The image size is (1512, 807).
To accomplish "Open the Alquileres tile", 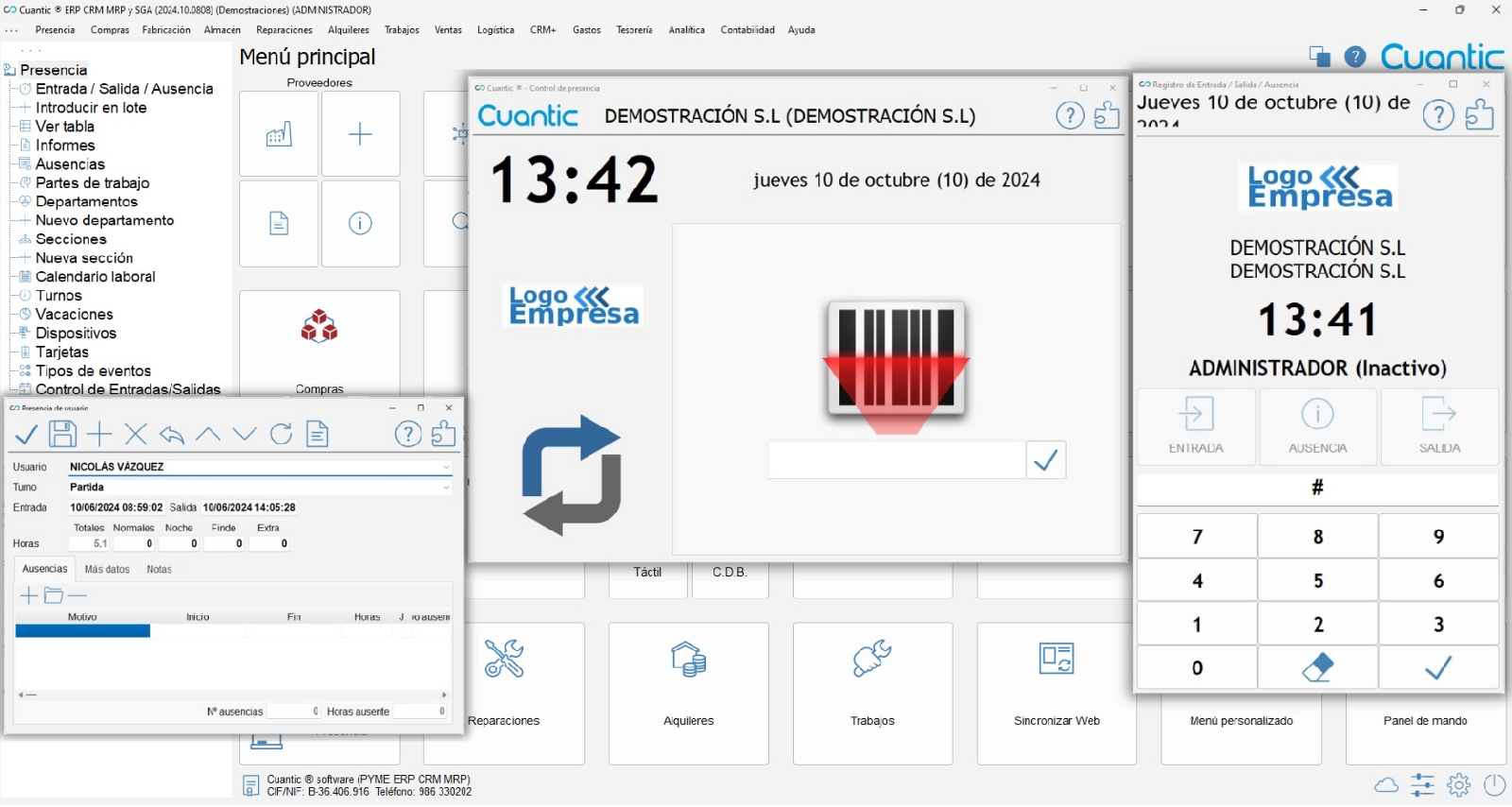I will click(688, 693).
